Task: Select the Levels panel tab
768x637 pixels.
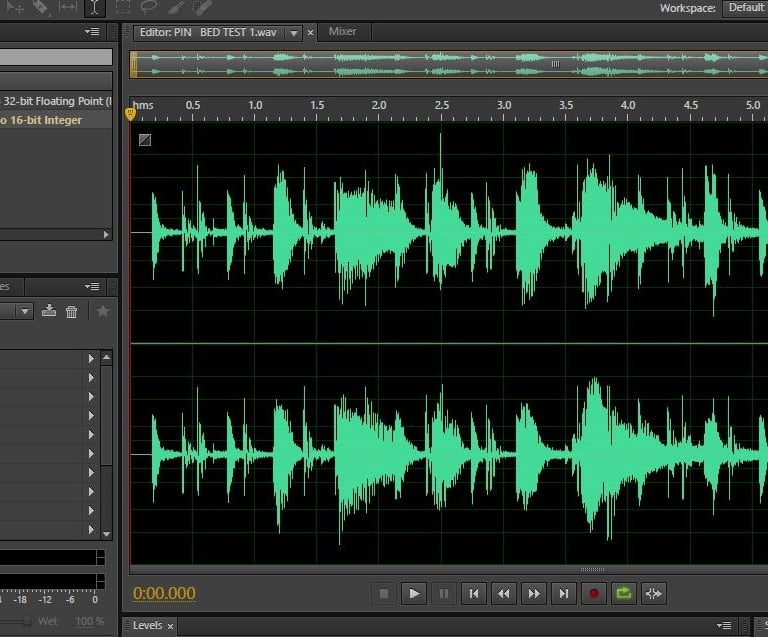Action: (147, 625)
